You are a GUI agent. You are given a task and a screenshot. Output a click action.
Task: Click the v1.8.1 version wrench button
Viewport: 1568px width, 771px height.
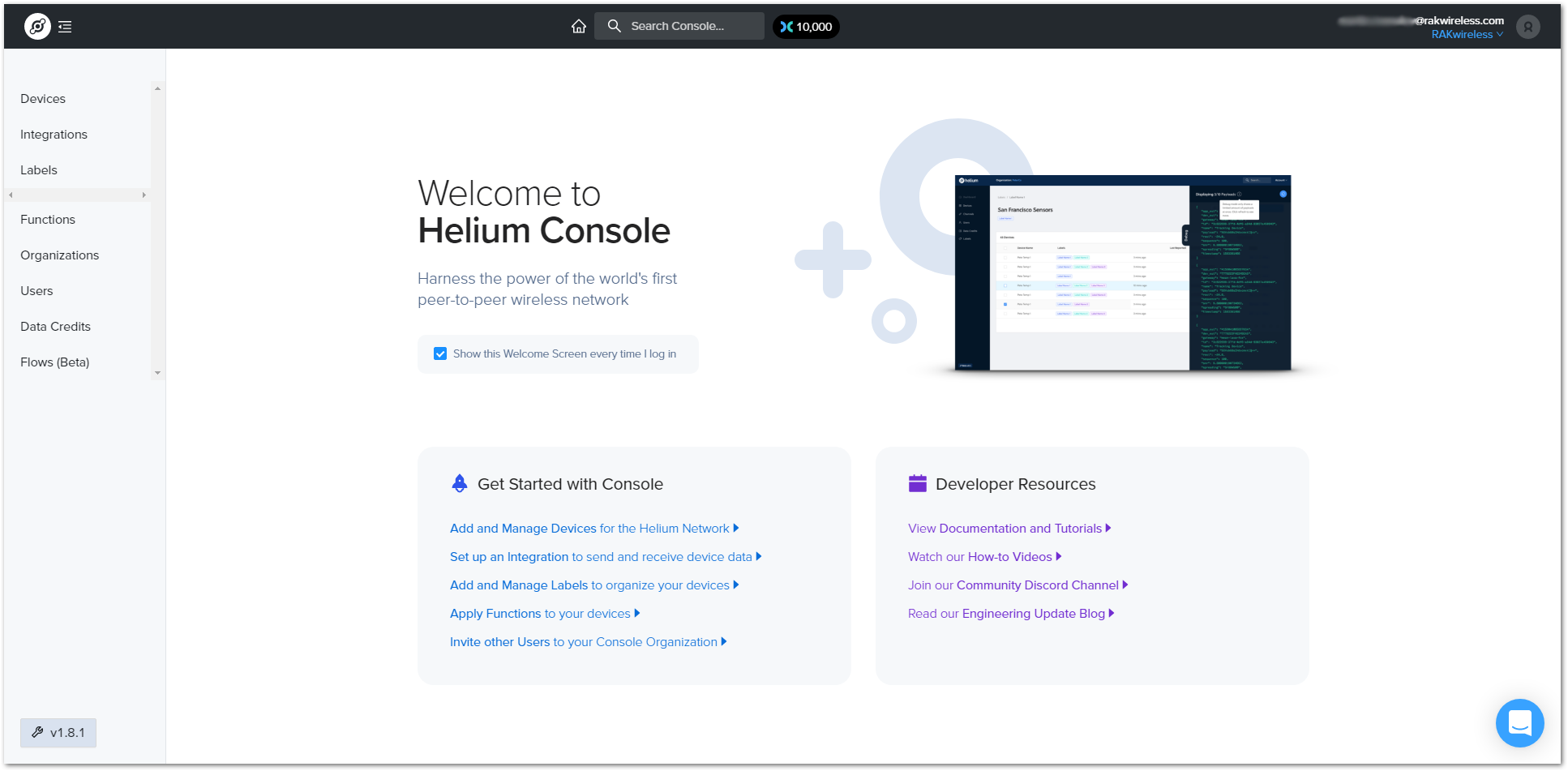58,733
